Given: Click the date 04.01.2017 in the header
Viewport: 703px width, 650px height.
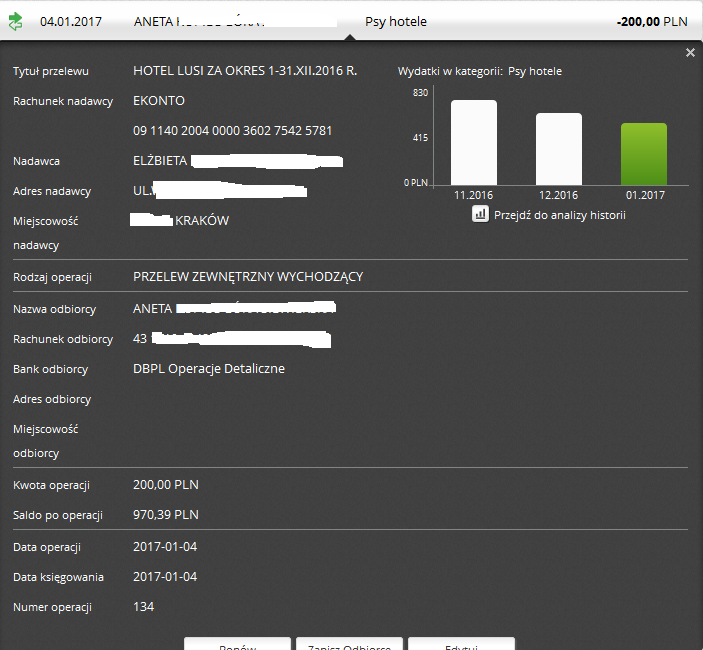Looking at the screenshot, I should [x=71, y=22].
